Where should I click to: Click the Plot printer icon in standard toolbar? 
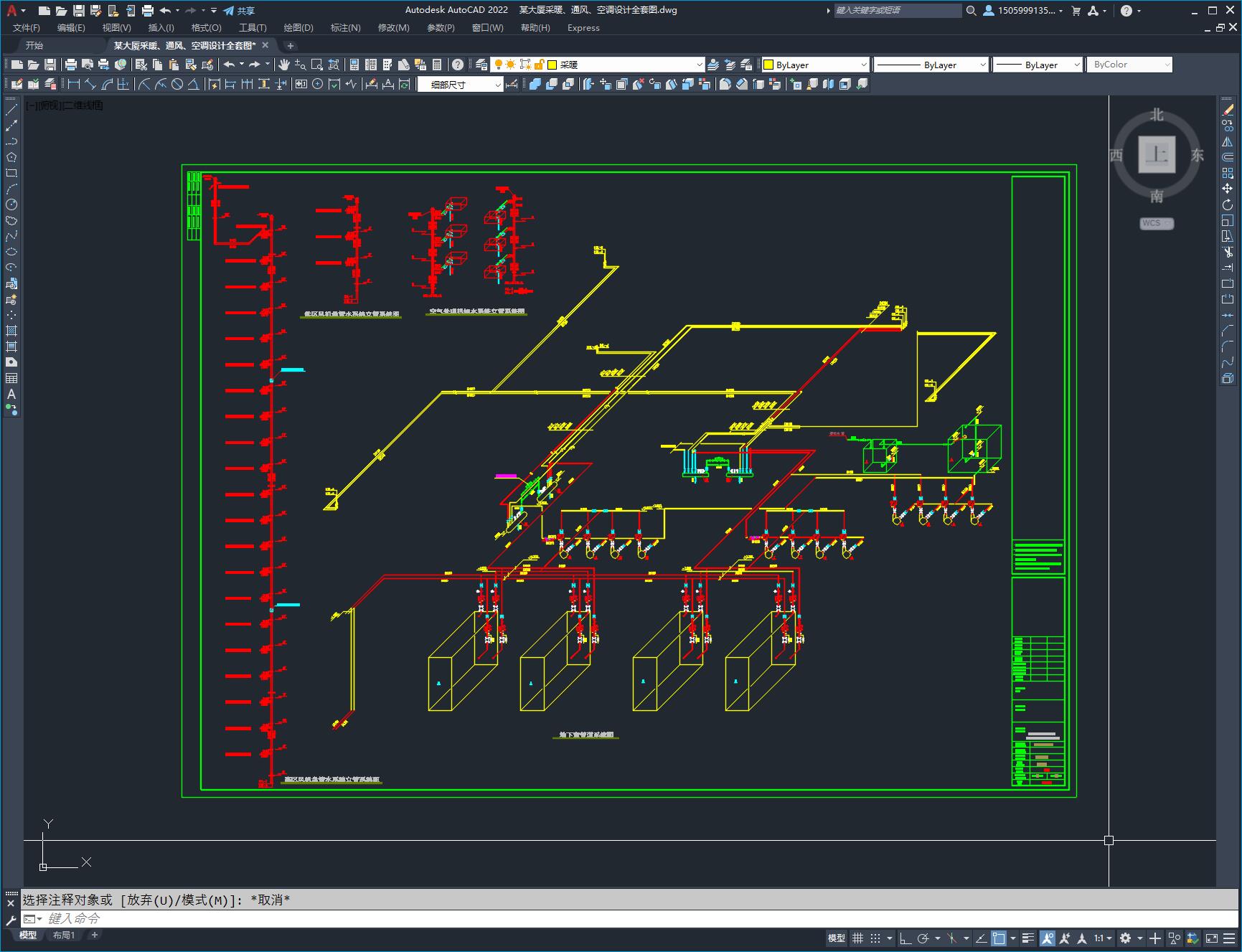(71, 65)
